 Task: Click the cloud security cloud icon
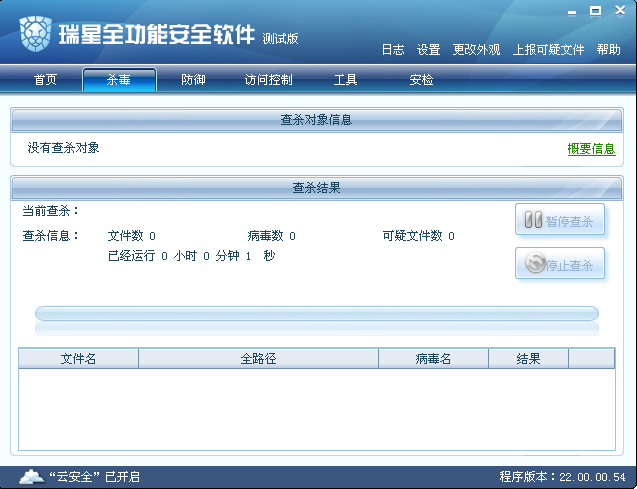32,476
